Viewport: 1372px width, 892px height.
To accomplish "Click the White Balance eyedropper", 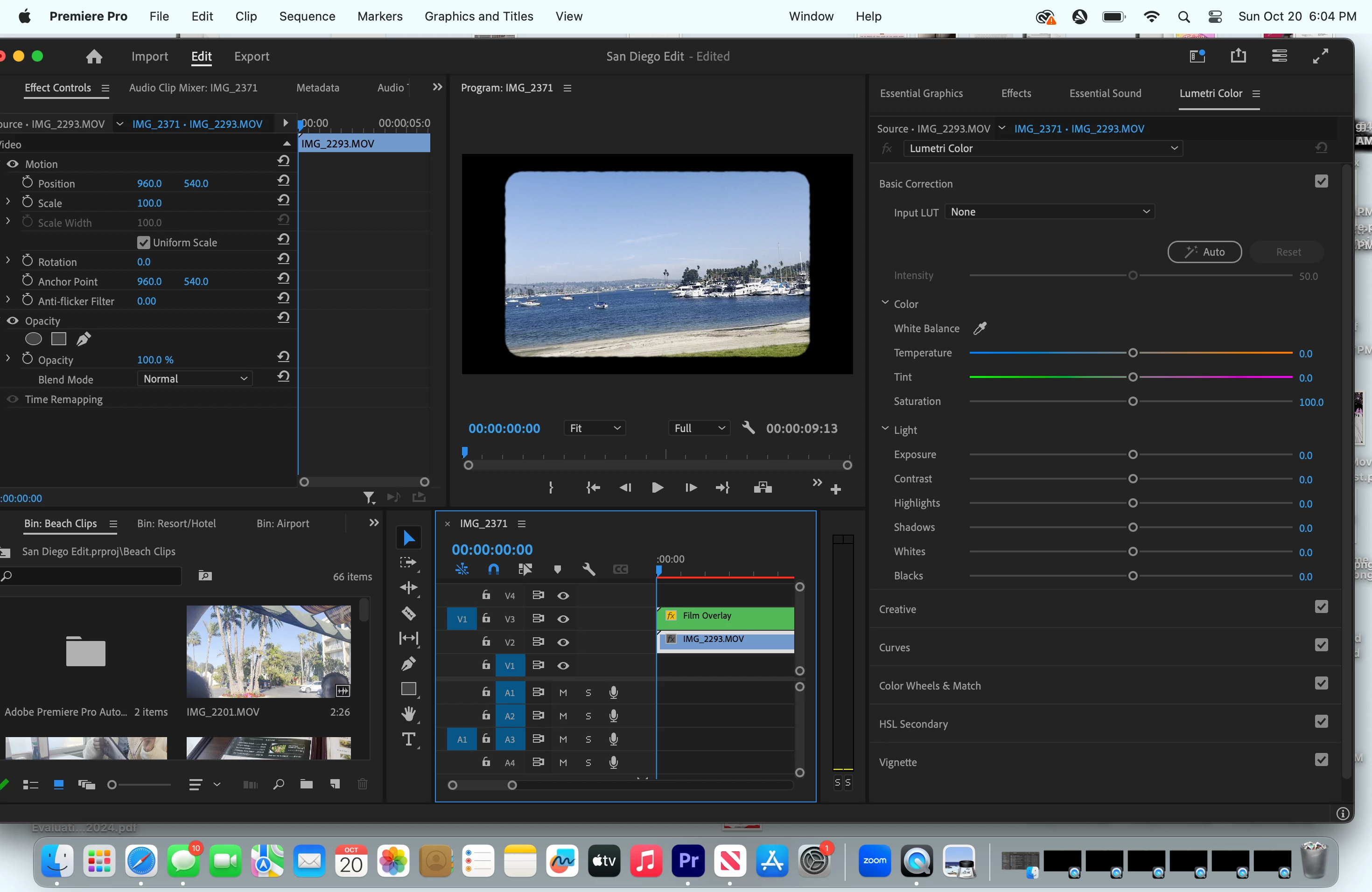I will pyautogui.click(x=980, y=328).
